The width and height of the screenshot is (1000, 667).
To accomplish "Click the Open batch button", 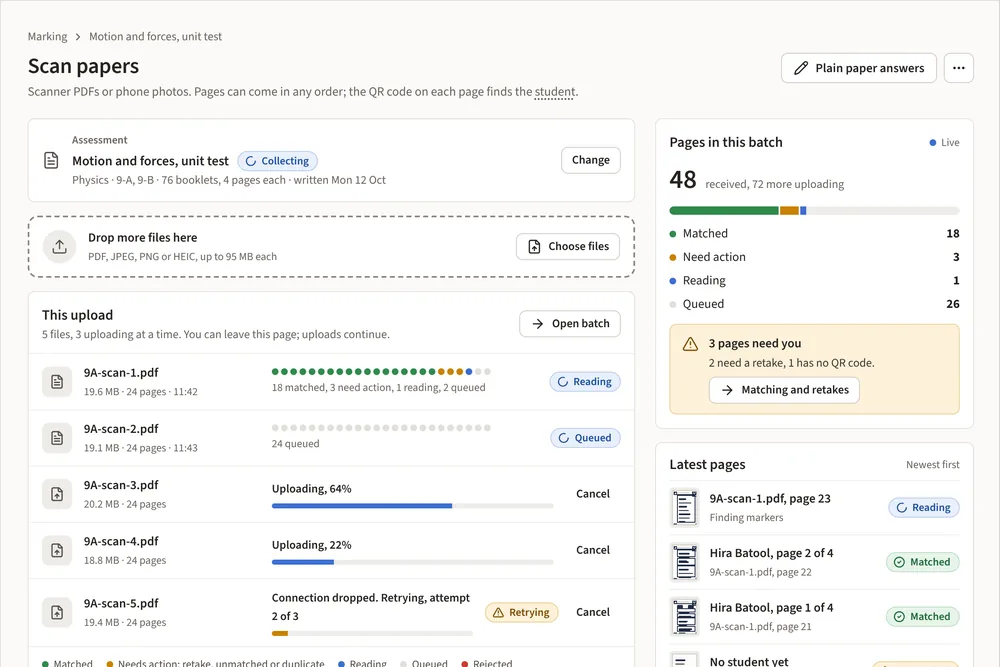I will (570, 323).
